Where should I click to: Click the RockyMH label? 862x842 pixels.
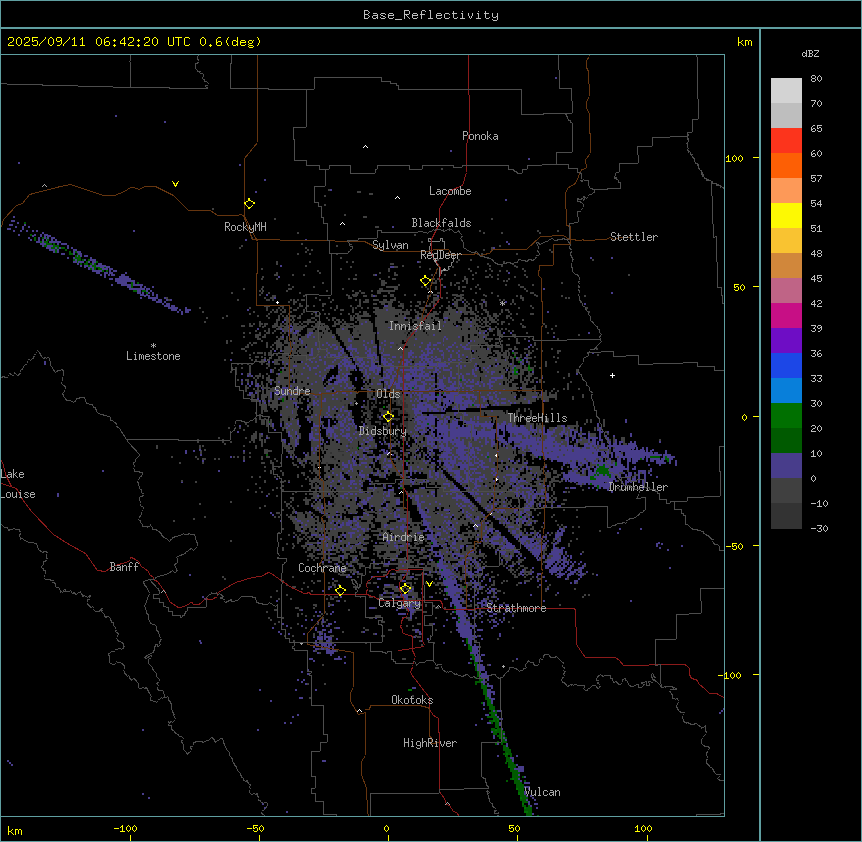245,227
